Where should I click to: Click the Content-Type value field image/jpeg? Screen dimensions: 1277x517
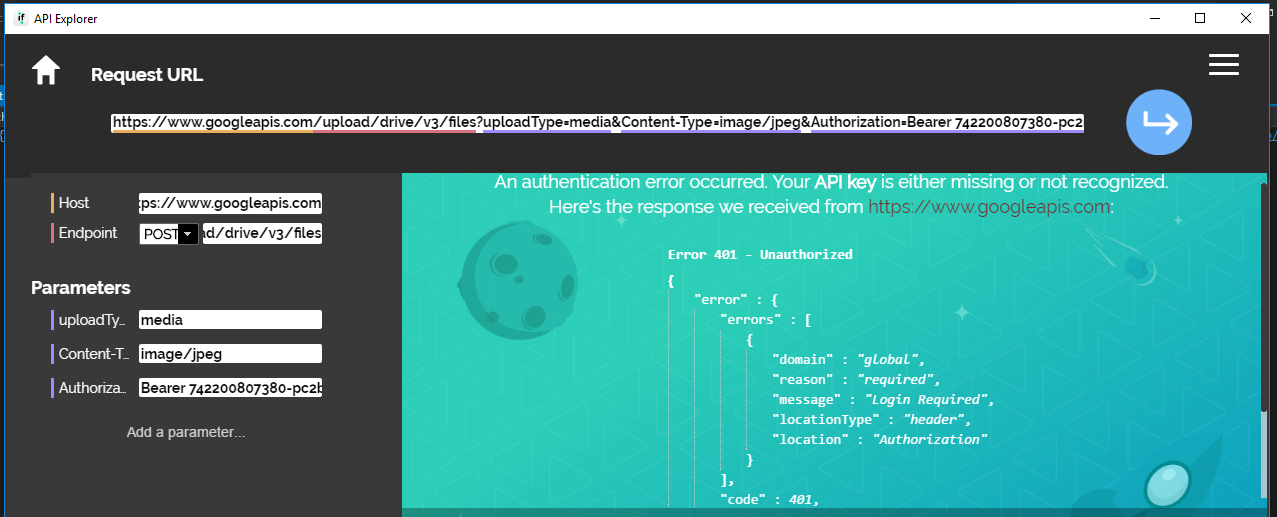(231, 354)
